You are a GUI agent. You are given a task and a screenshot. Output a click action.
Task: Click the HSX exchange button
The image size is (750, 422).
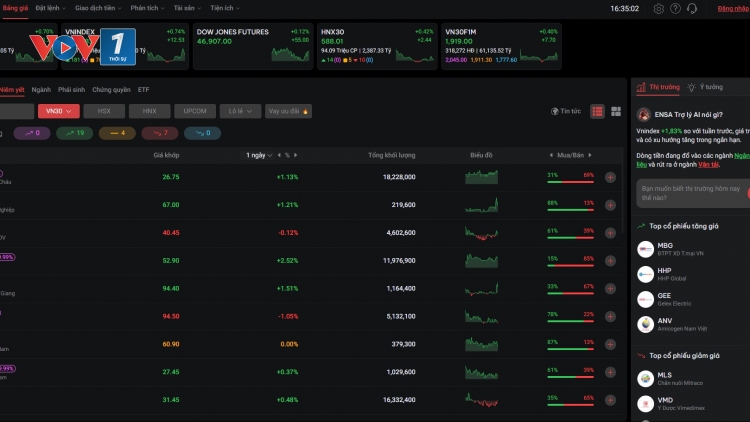point(104,111)
